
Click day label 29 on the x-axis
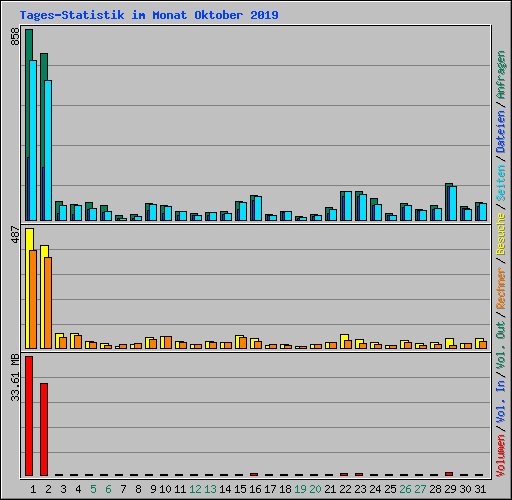click(x=450, y=489)
